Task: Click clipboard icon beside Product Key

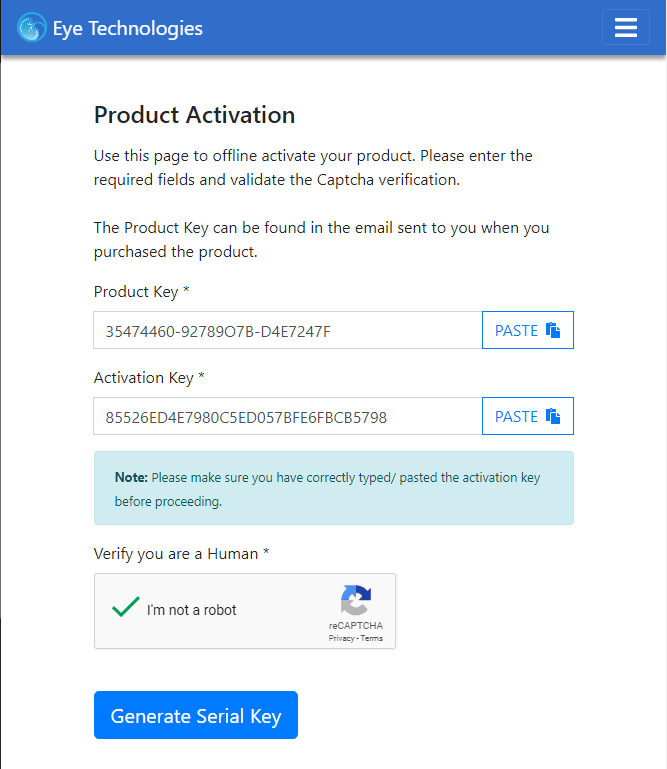Action: coord(553,331)
